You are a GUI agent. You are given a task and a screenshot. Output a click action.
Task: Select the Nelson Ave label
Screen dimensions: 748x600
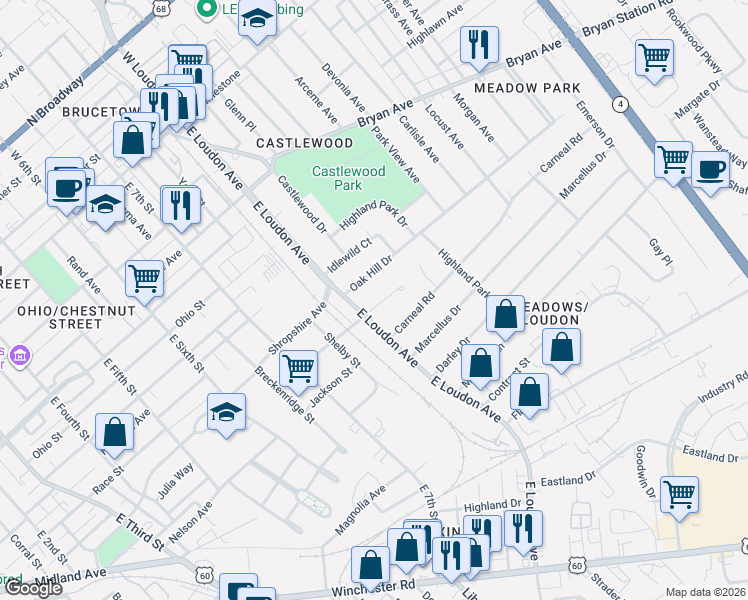(190, 522)
